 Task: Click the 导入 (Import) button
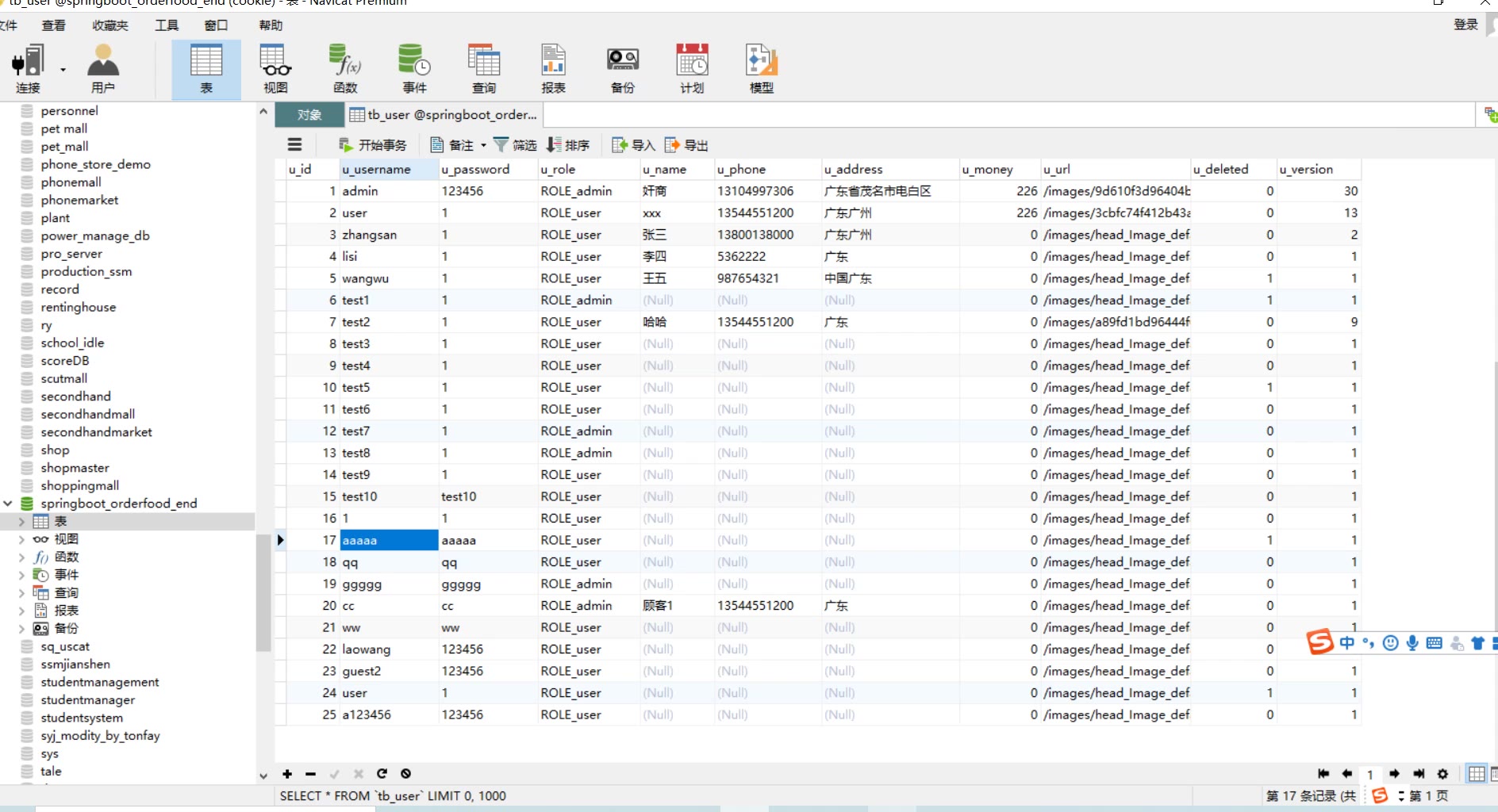(x=634, y=145)
